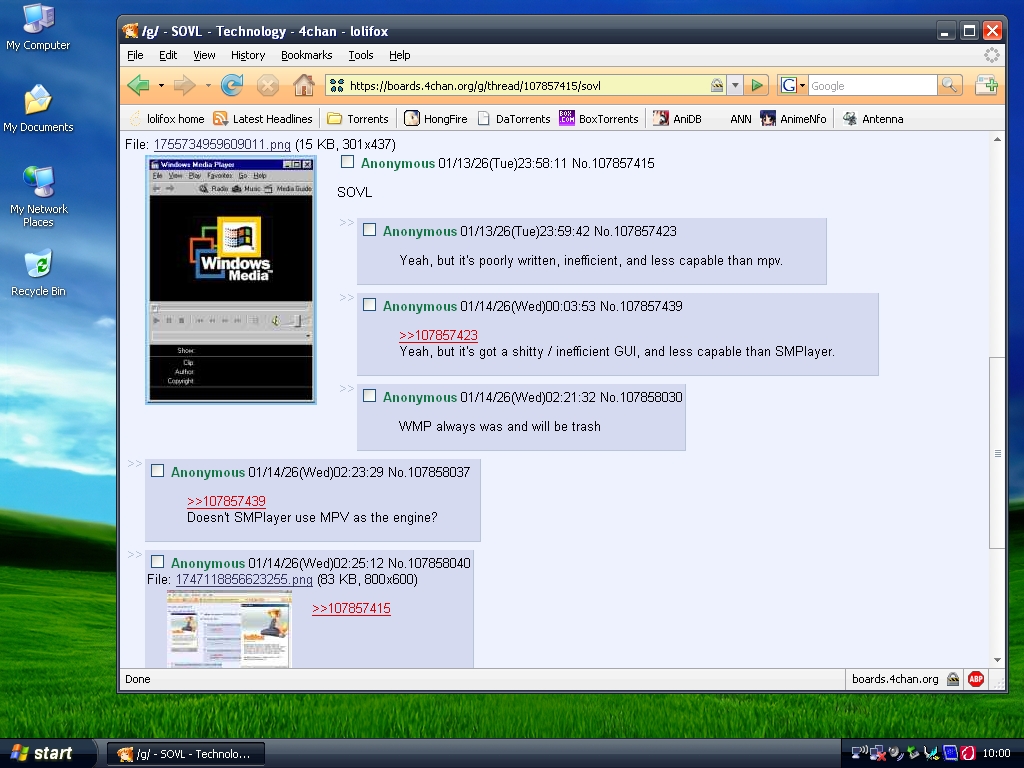Open the HongFire bookmark
The height and width of the screenshot is (768, 1024).
(x=436, y=119)
